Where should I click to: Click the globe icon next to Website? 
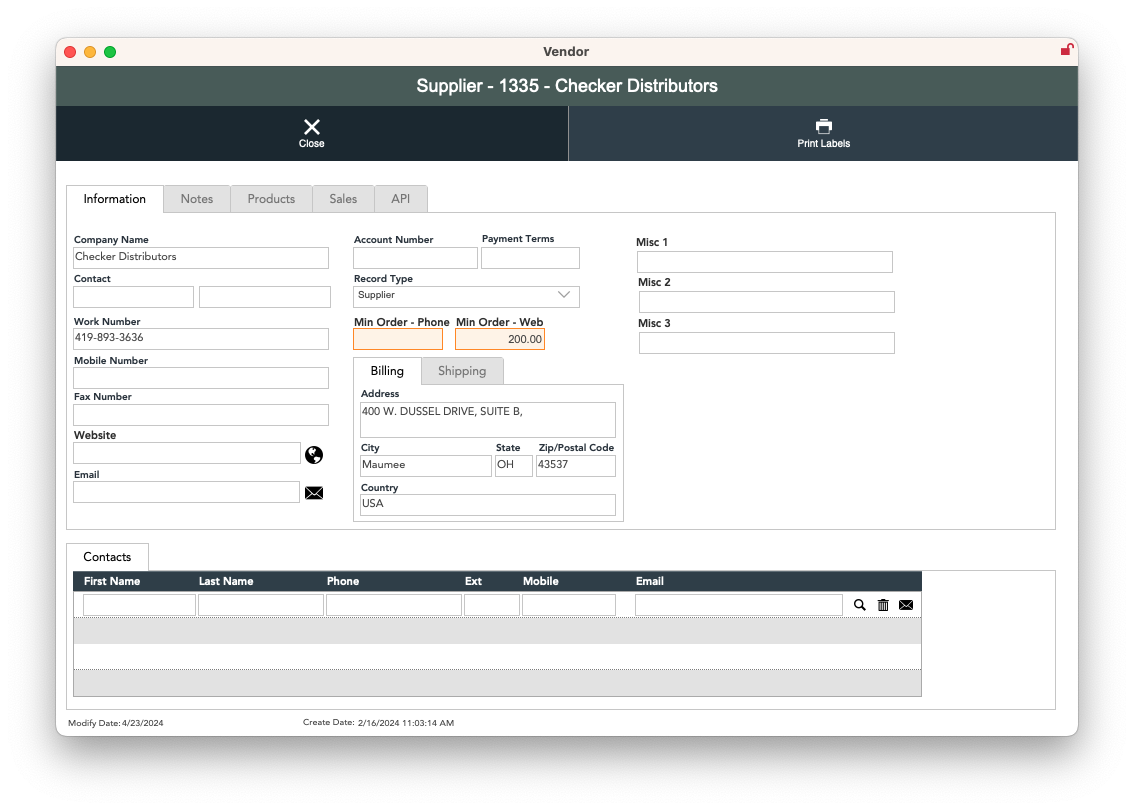(314, 455)
